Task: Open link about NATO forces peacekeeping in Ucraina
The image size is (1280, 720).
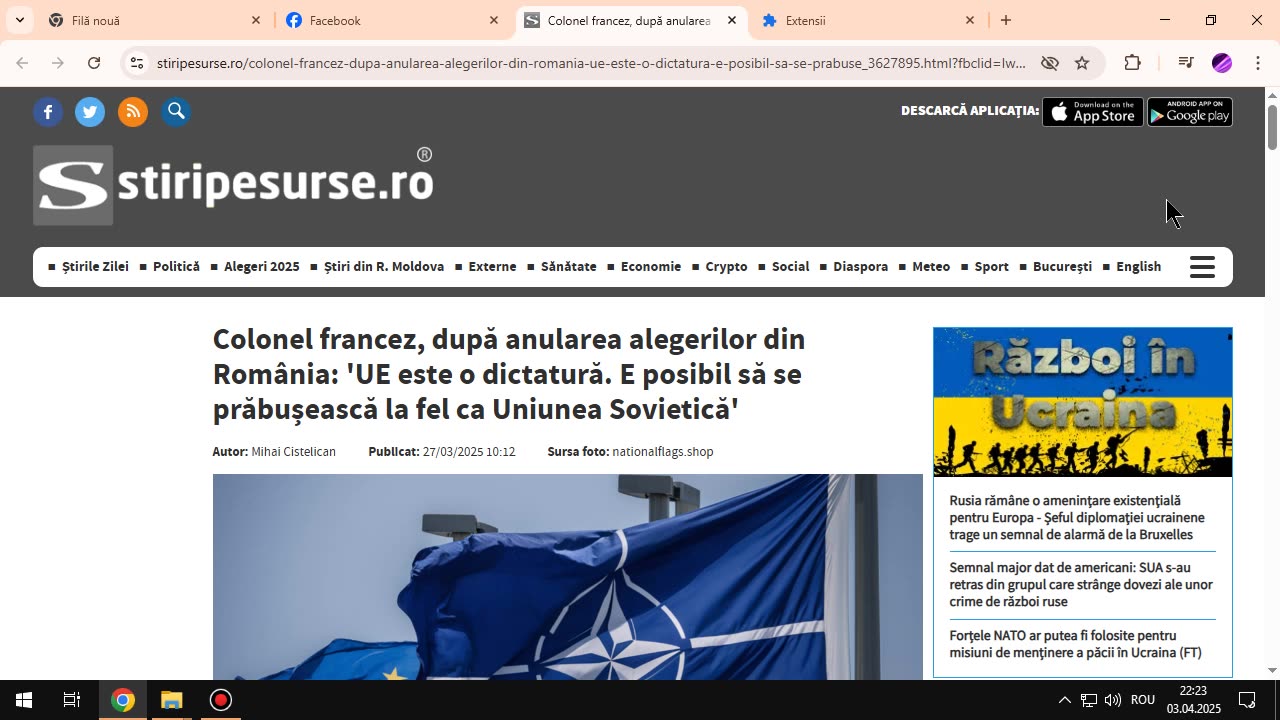Action: click(1075, 644)
